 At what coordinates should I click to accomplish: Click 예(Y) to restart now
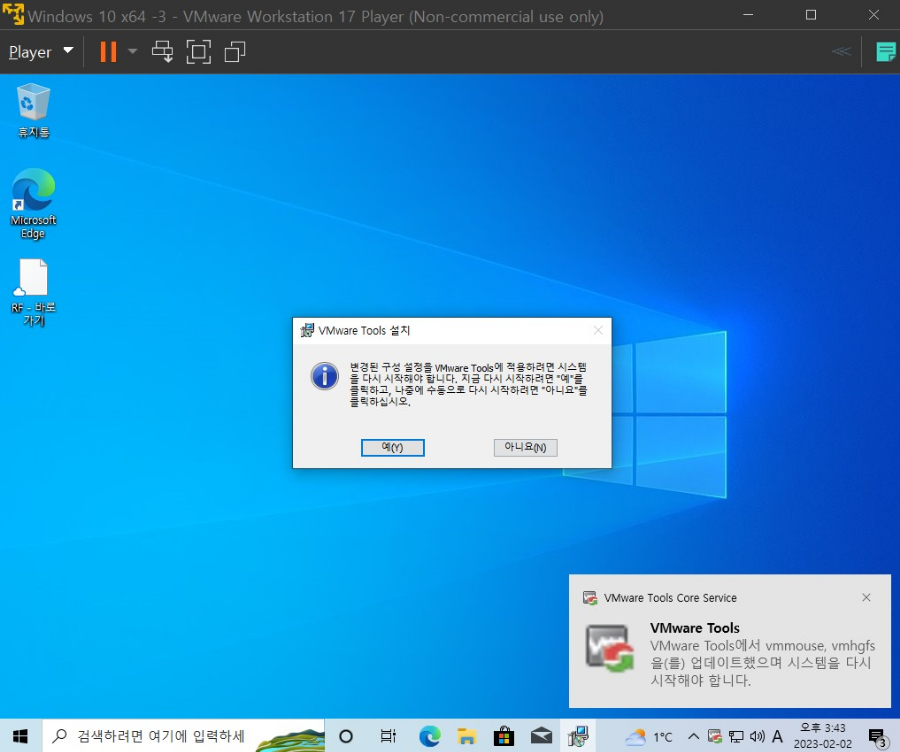pos(393,447)
